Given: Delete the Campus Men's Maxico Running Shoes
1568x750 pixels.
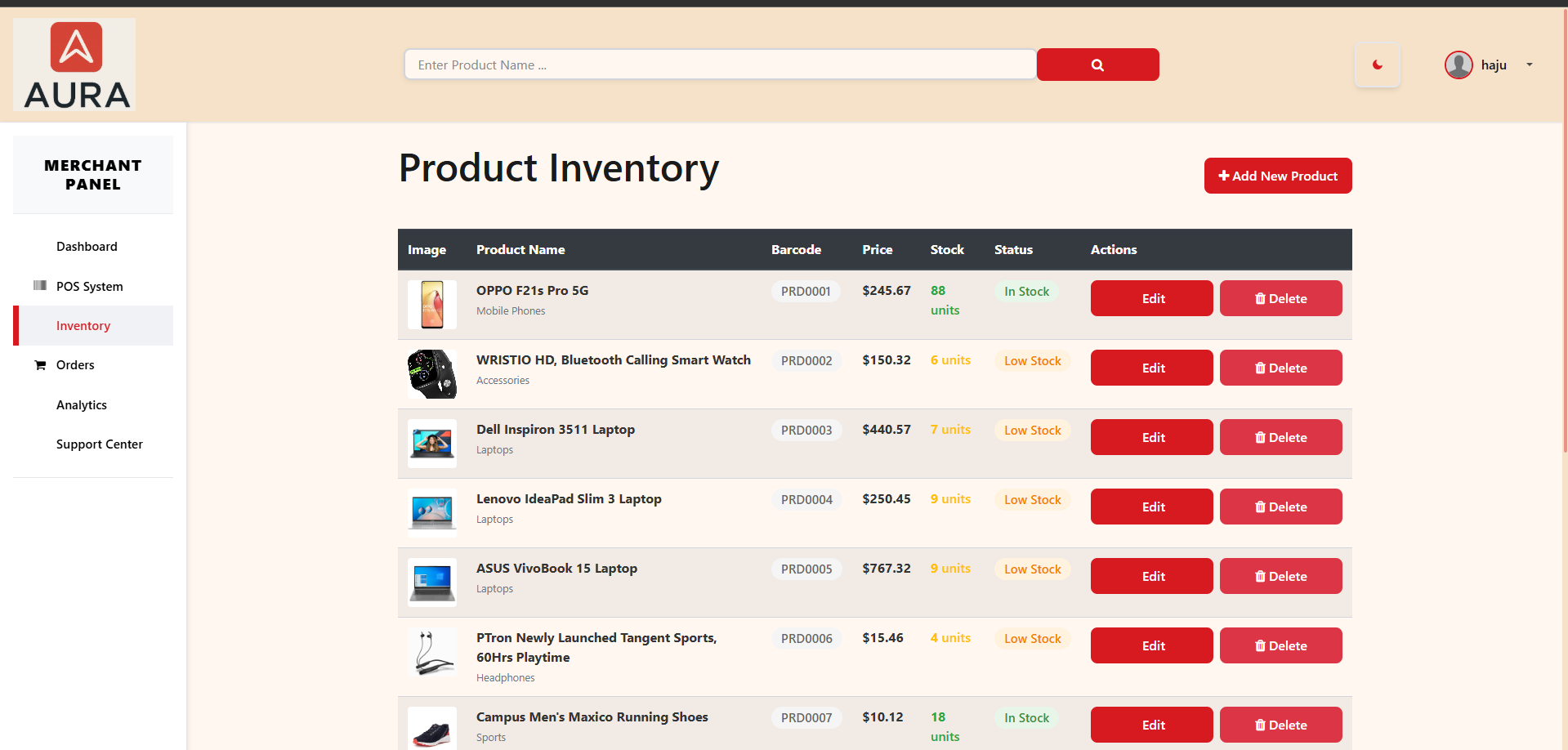Looking at the screenshot, I should click(x=1281, y=725).
